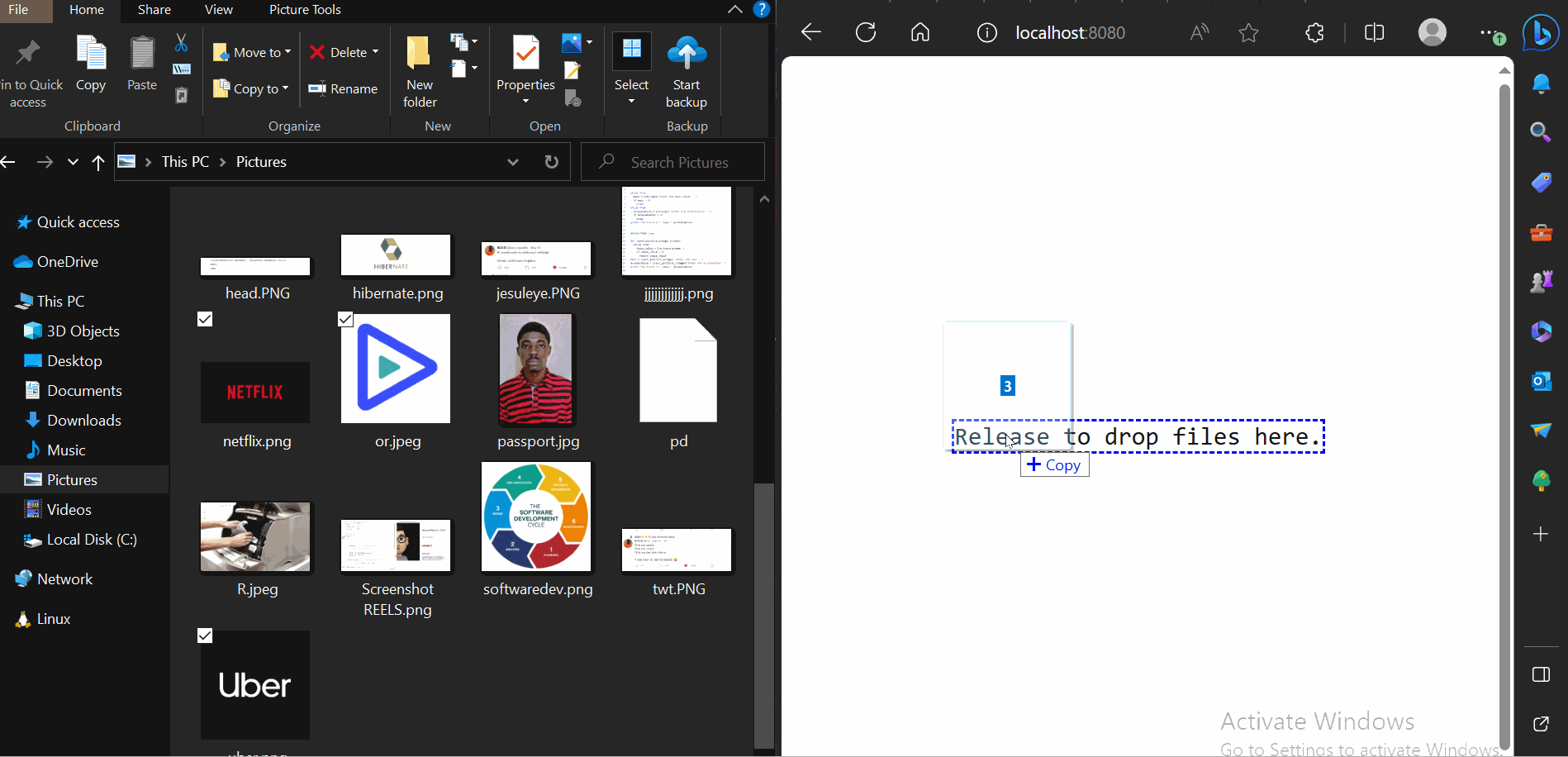
Task: Collapse the ribbon with chevron
Action: pos(735,10)
